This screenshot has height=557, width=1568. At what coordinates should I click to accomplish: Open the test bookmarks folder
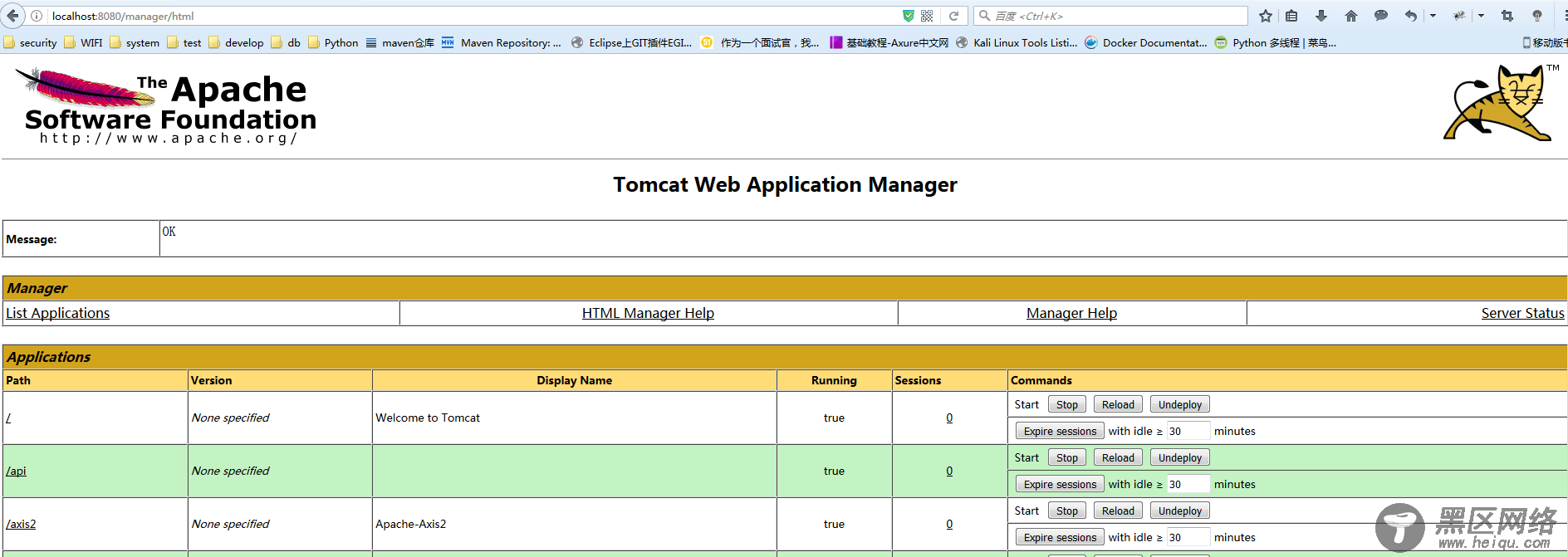point(184,42)
